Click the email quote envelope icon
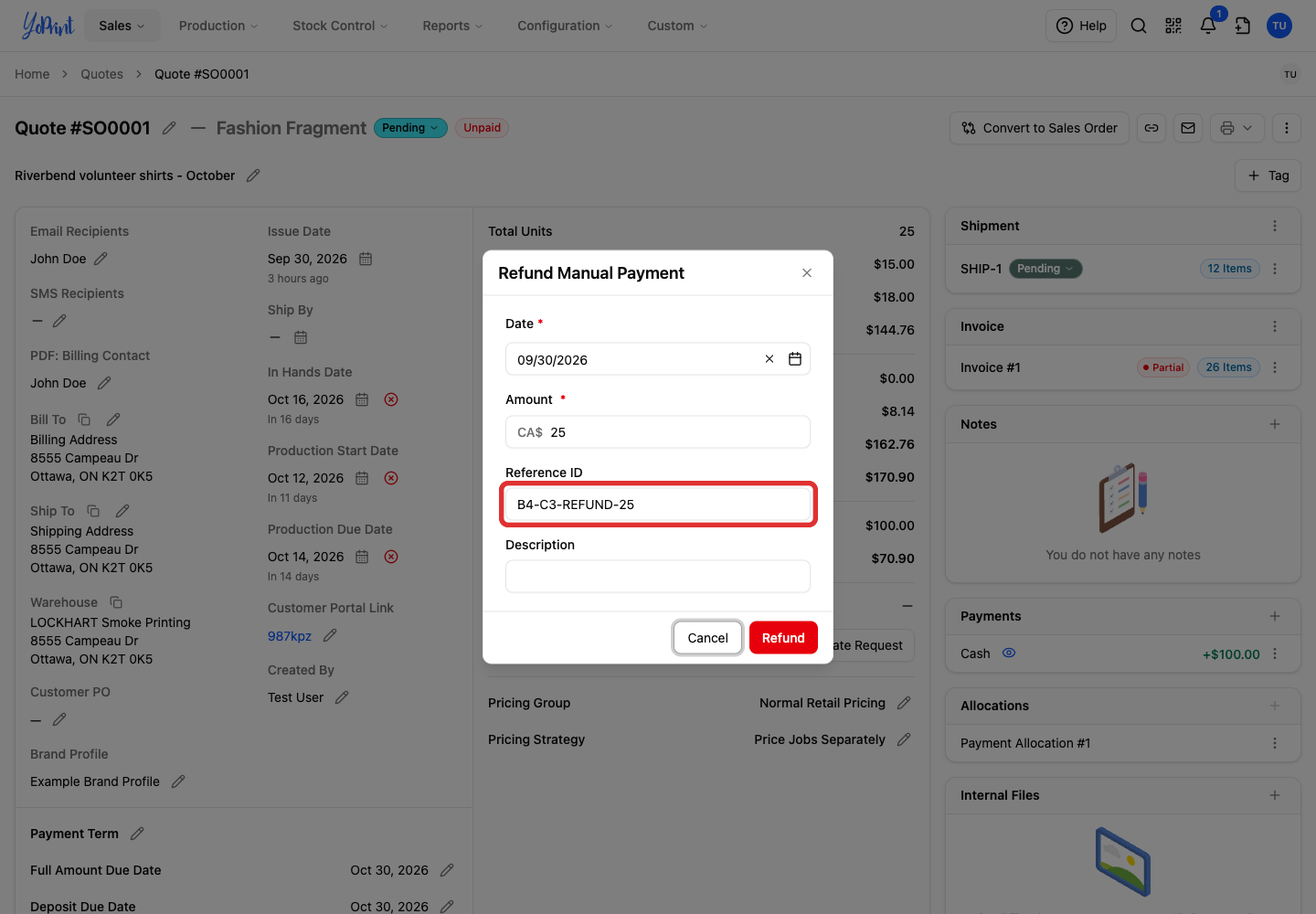The image size is (1316, 914). tap(1188, 128)
